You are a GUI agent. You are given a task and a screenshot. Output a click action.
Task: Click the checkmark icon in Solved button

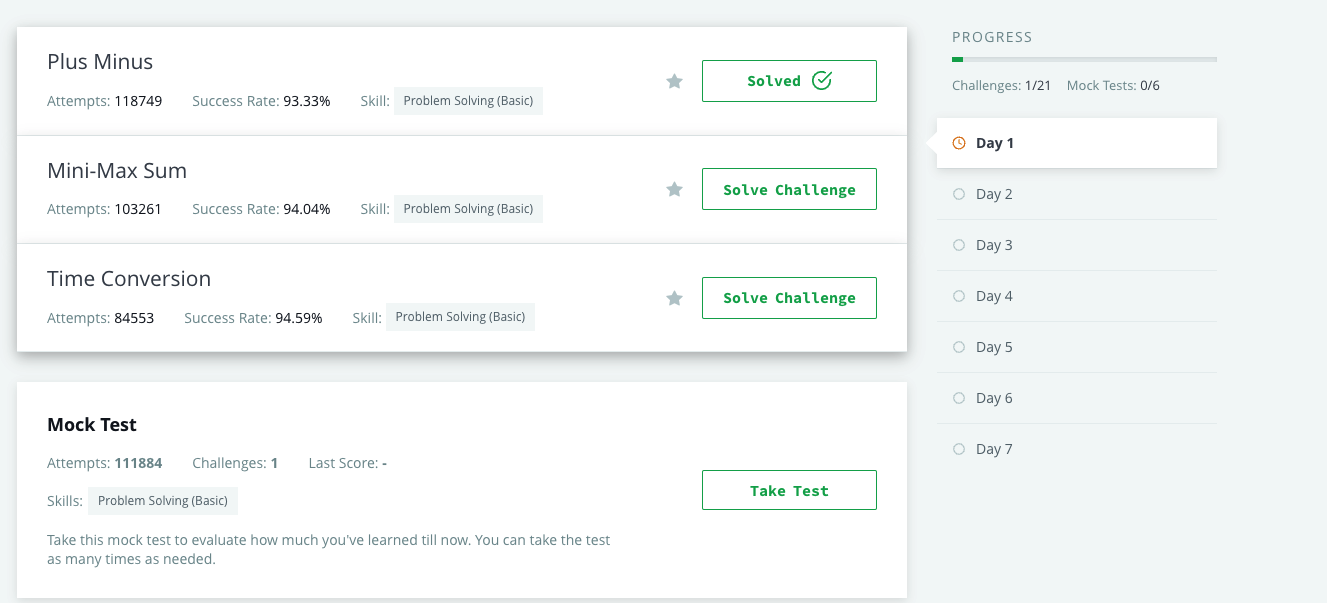point(822,81)
